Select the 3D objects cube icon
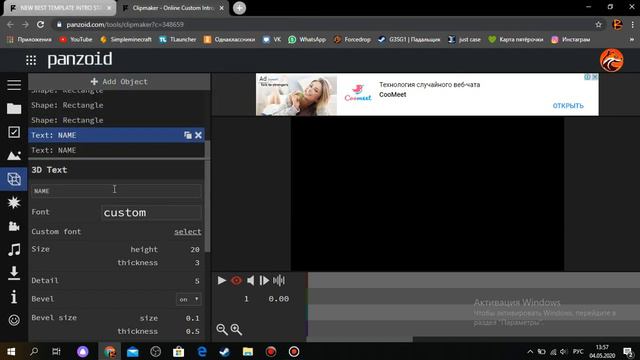The width and height of the screenshot is (640, 360). [x=14, y=179]
